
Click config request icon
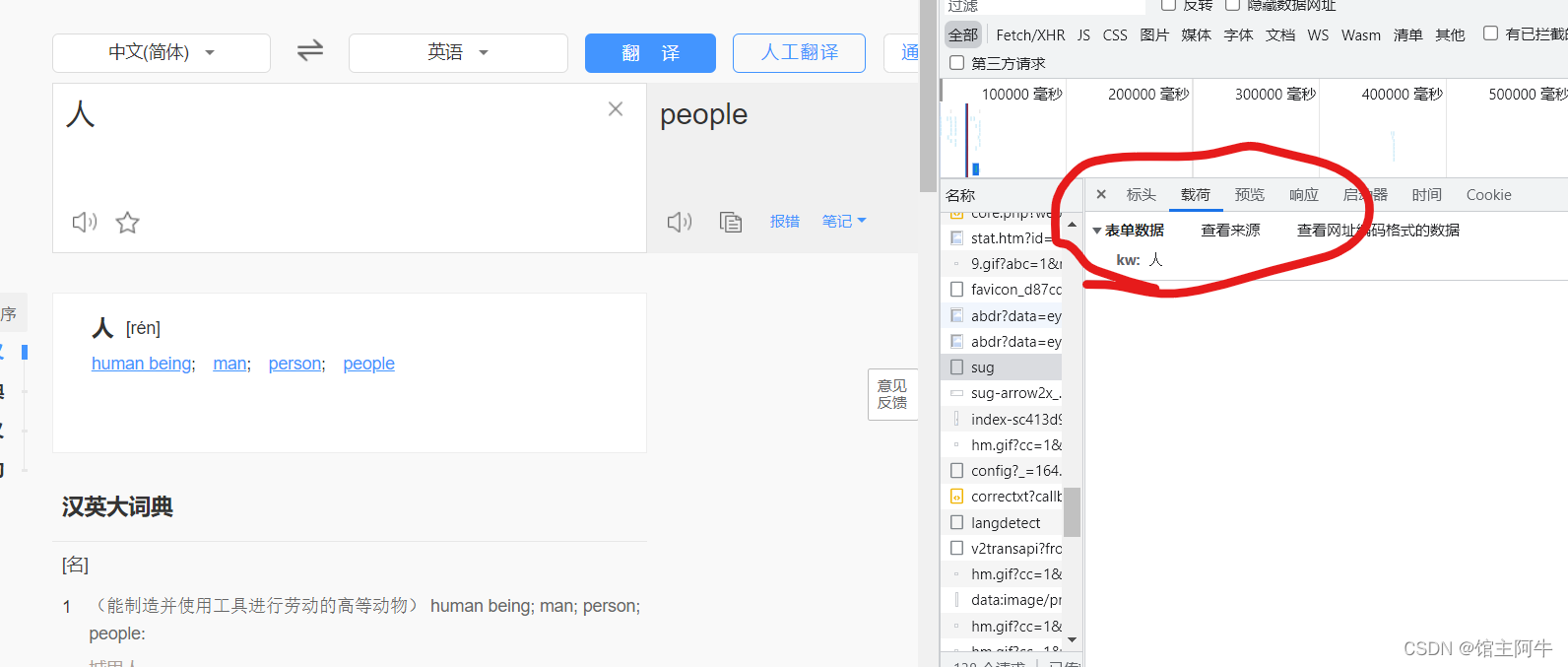(956, 471)
